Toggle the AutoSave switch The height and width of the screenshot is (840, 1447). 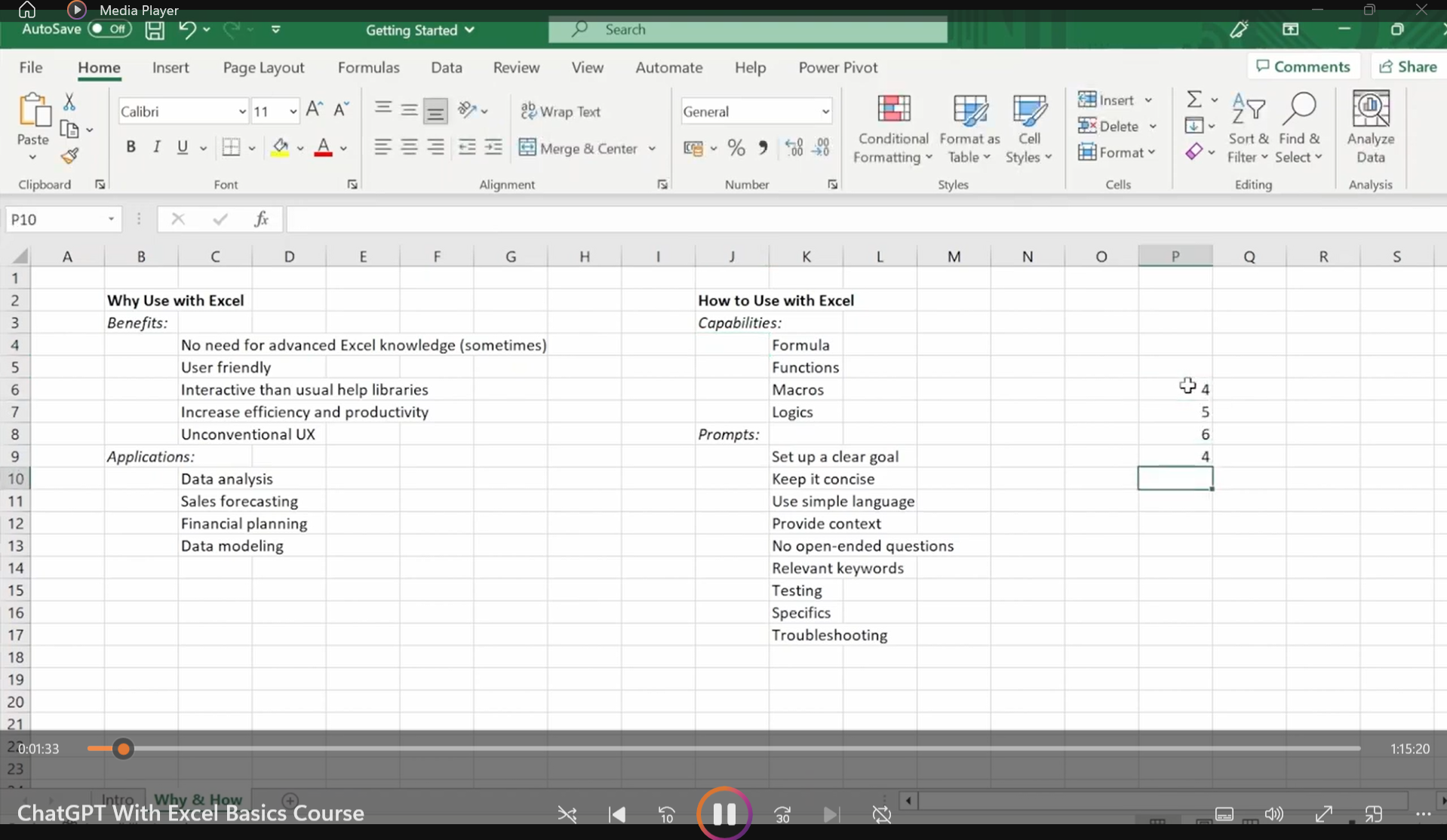(x=109, y=29)
